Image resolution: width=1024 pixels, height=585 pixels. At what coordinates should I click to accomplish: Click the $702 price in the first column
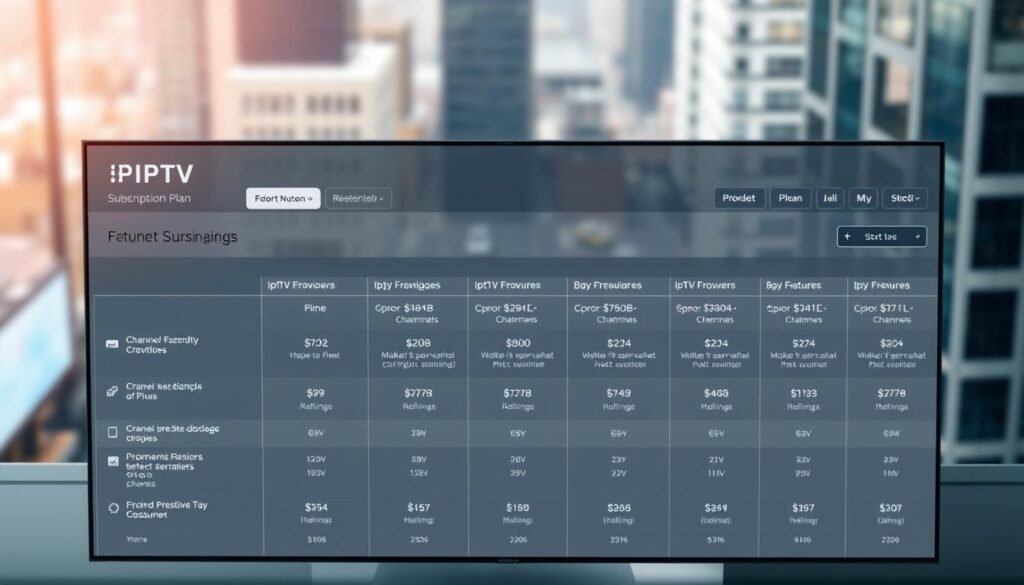click(x=315, y=342)
